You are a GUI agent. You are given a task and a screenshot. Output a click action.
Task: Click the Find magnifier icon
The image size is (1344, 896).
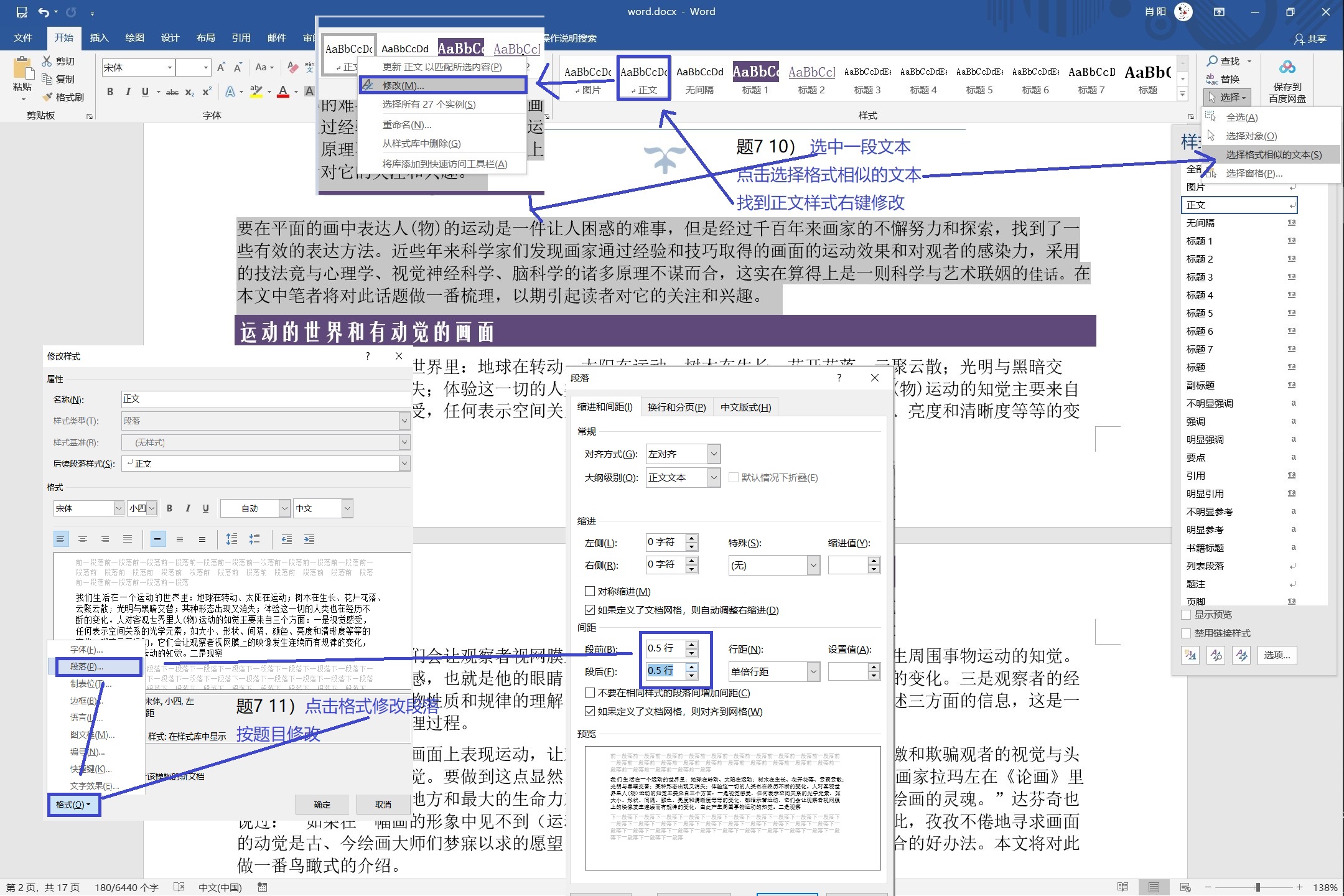click(x=1212, y=61)
